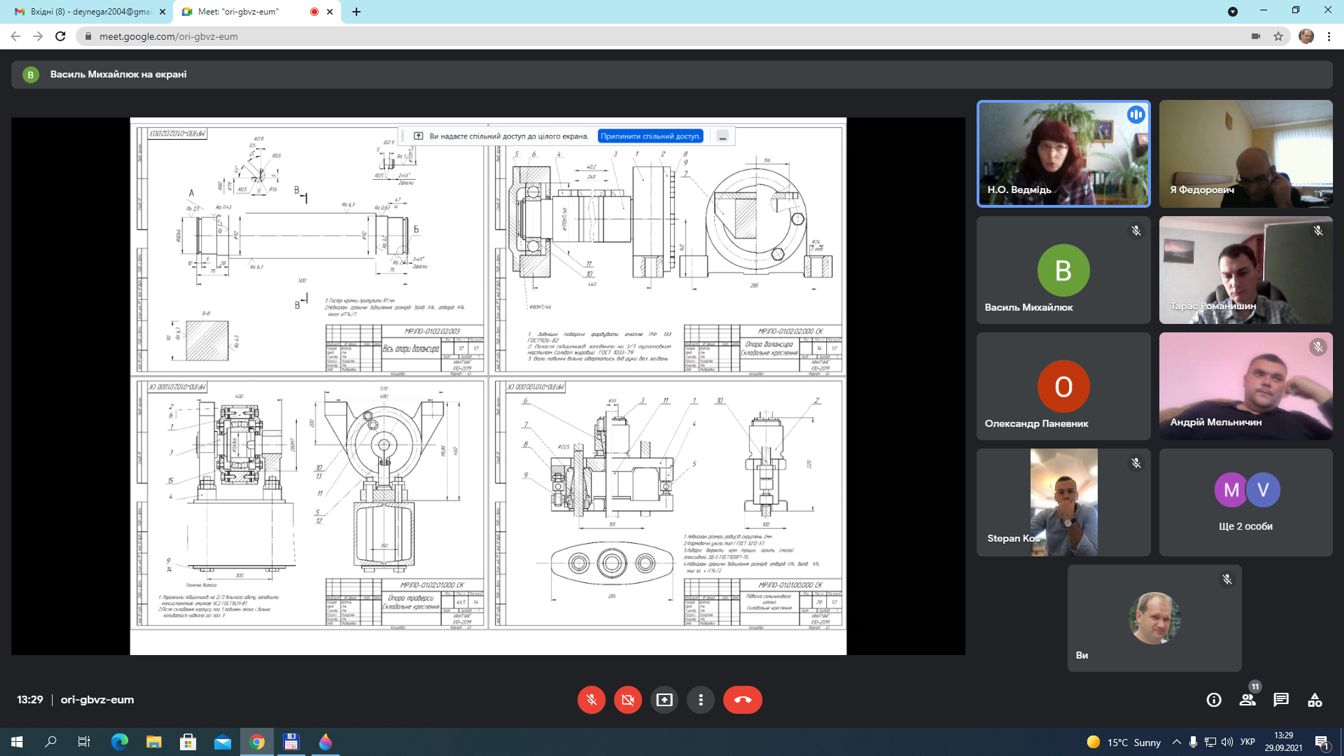This screenshot has width=1344, height=756.
Task: Switch to the Gmail inbox tab
Action: tap(83, 12)
